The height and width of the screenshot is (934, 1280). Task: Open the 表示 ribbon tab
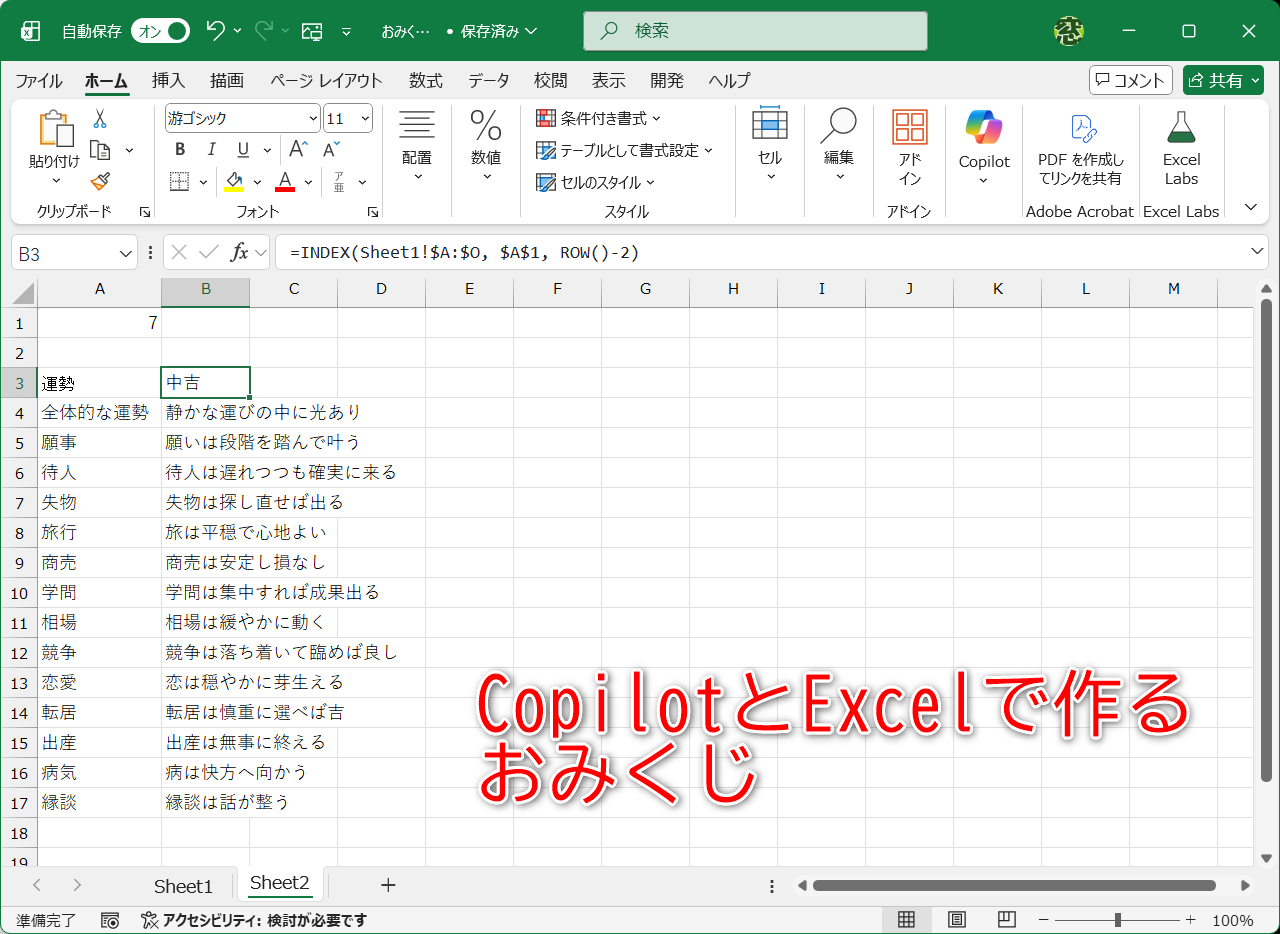[x=608, y=81]
